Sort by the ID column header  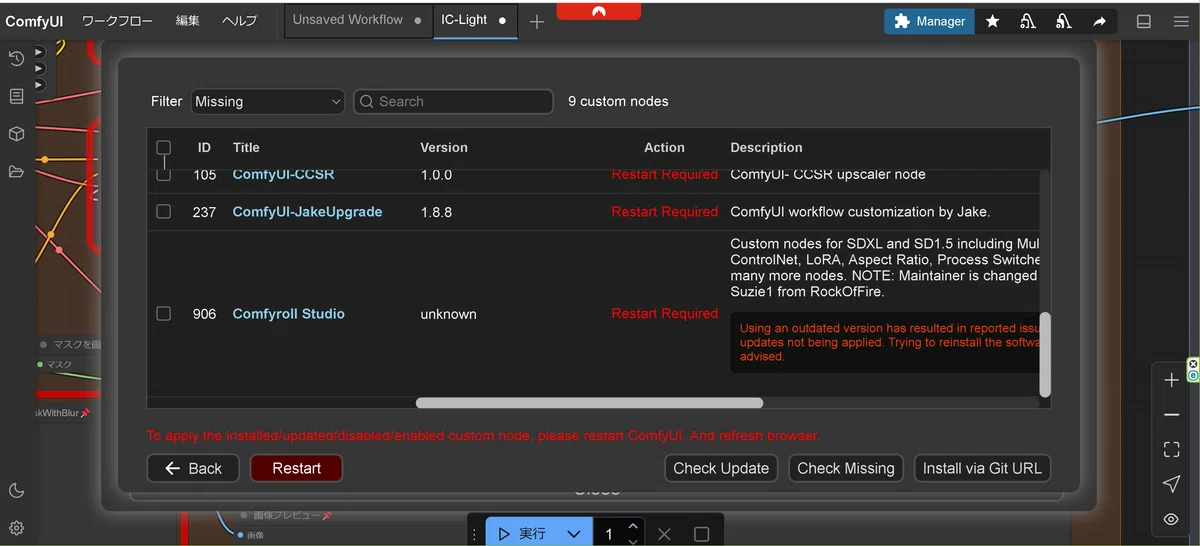tap(204, 148)
